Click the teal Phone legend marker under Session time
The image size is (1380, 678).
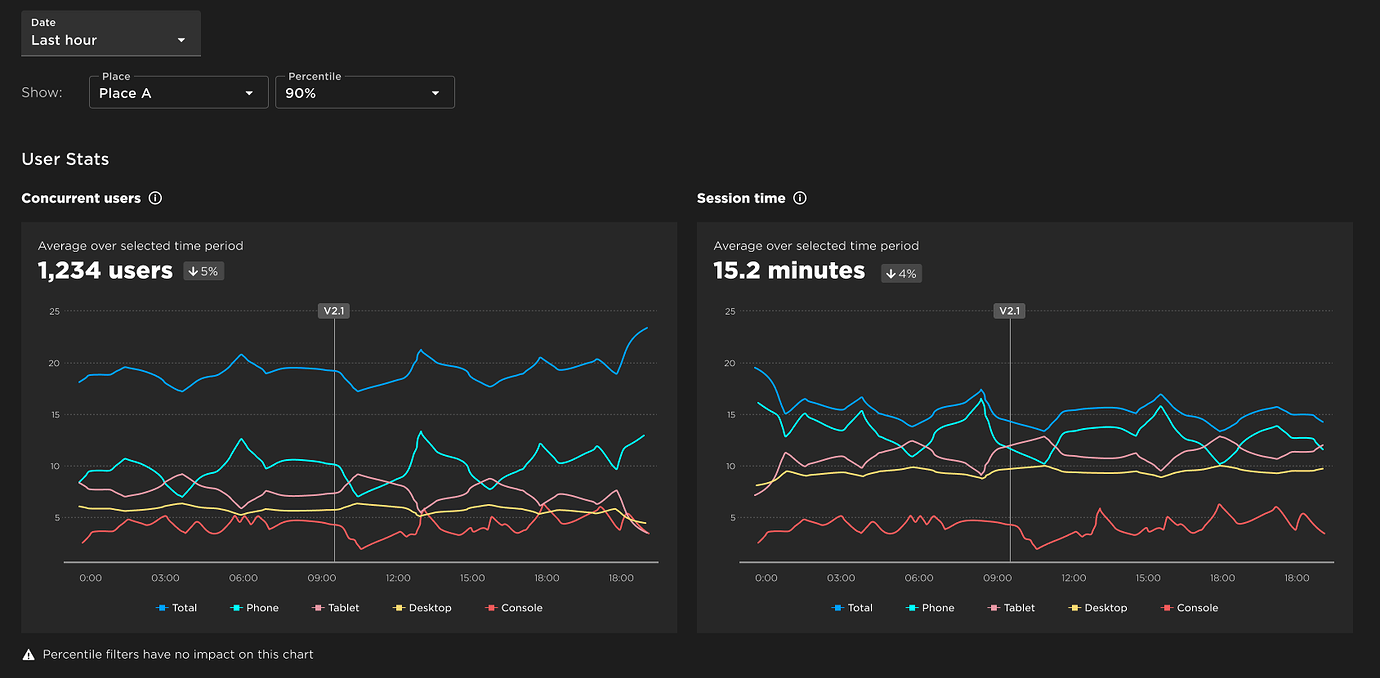tap(912, 607)
